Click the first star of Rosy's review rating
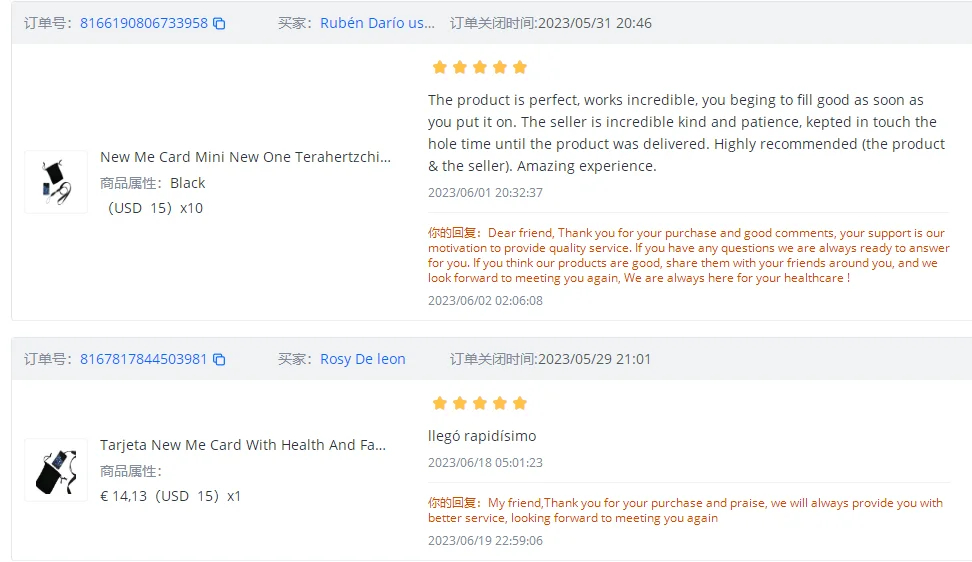Image resolution: width=972 pixels, height=562 pixels. [439, 403]
